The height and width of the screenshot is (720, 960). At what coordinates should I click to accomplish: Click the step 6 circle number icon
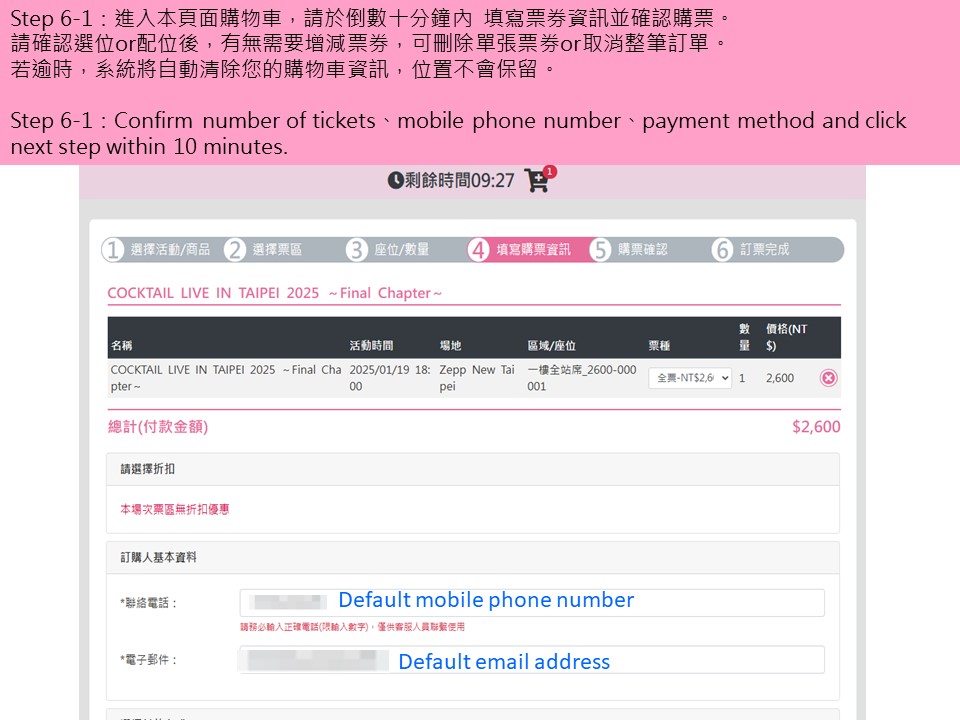point(722,250)
